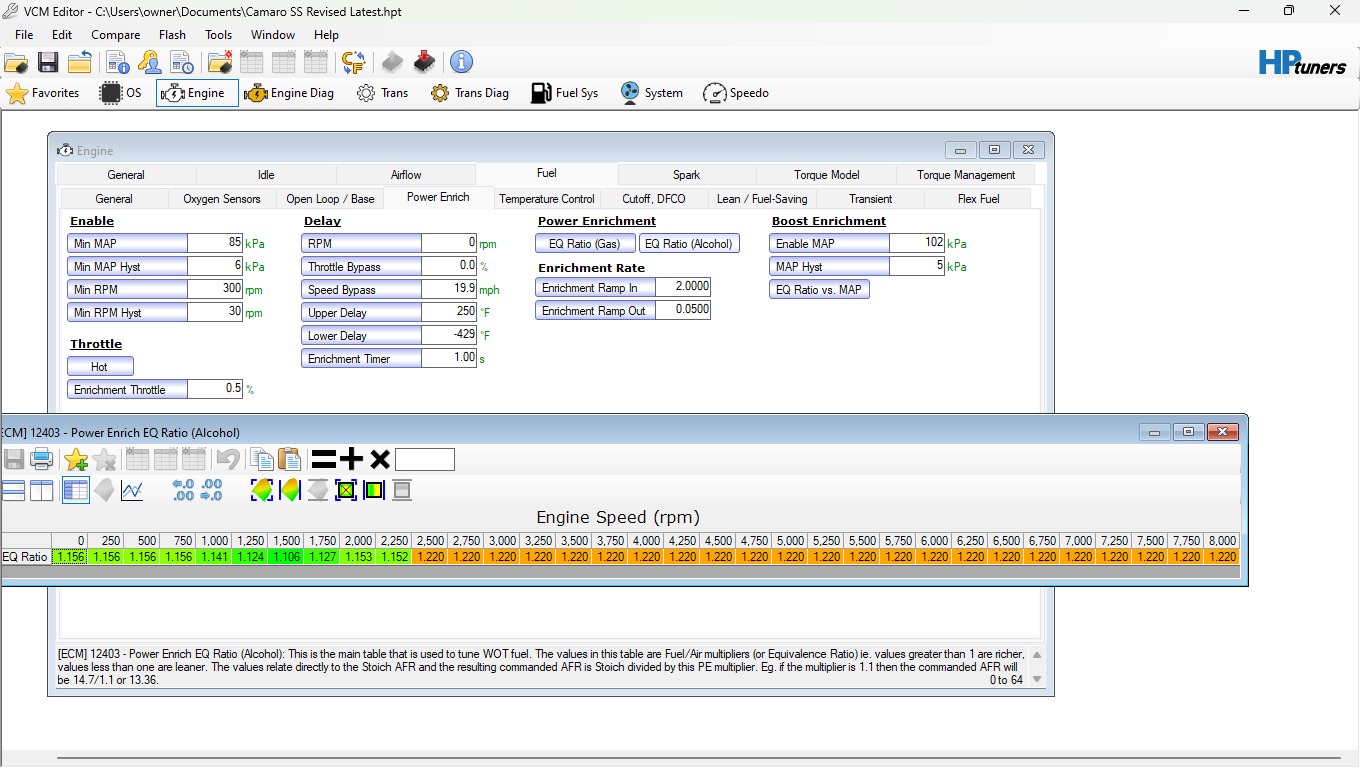Open the Flash menu
The height and width of the screenshot is (768, 1360).
(172, 34)
